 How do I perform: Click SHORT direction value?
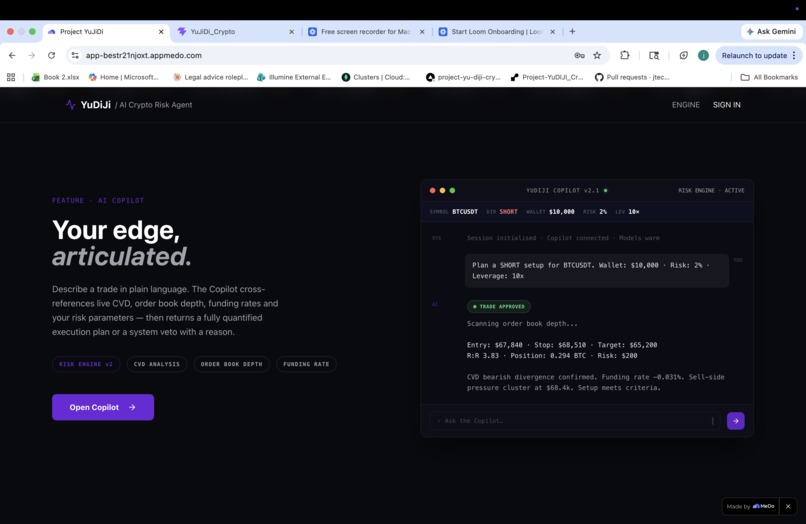coord(508,212)
